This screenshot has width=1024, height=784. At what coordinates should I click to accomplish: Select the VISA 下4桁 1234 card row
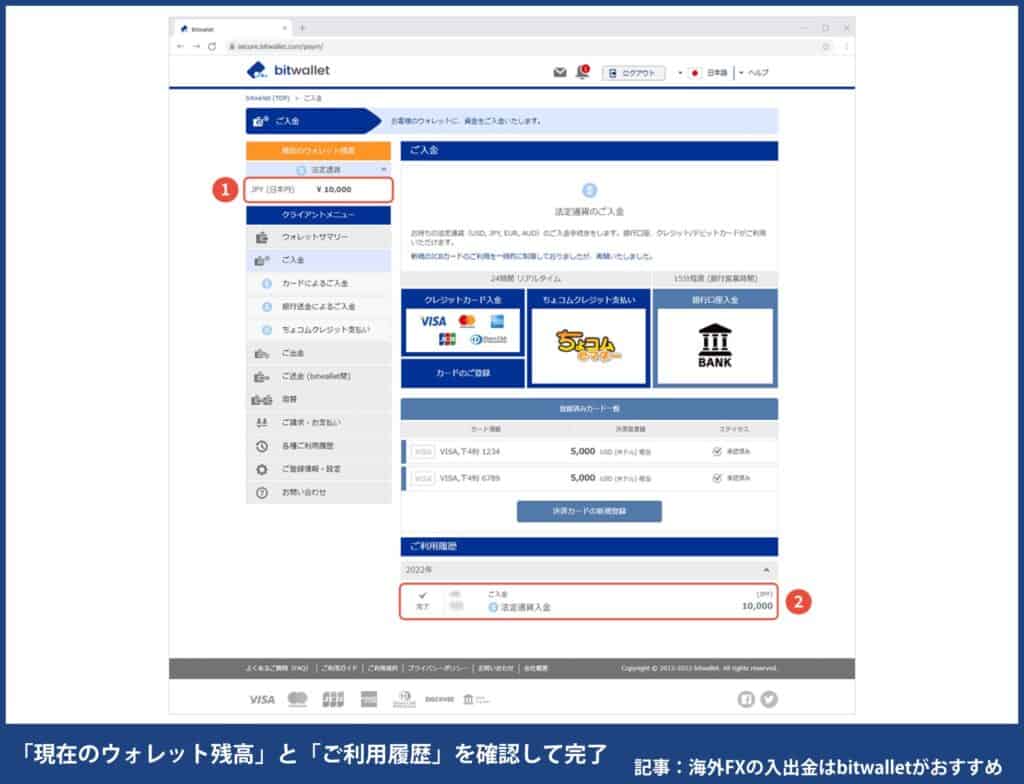(589, 451)
